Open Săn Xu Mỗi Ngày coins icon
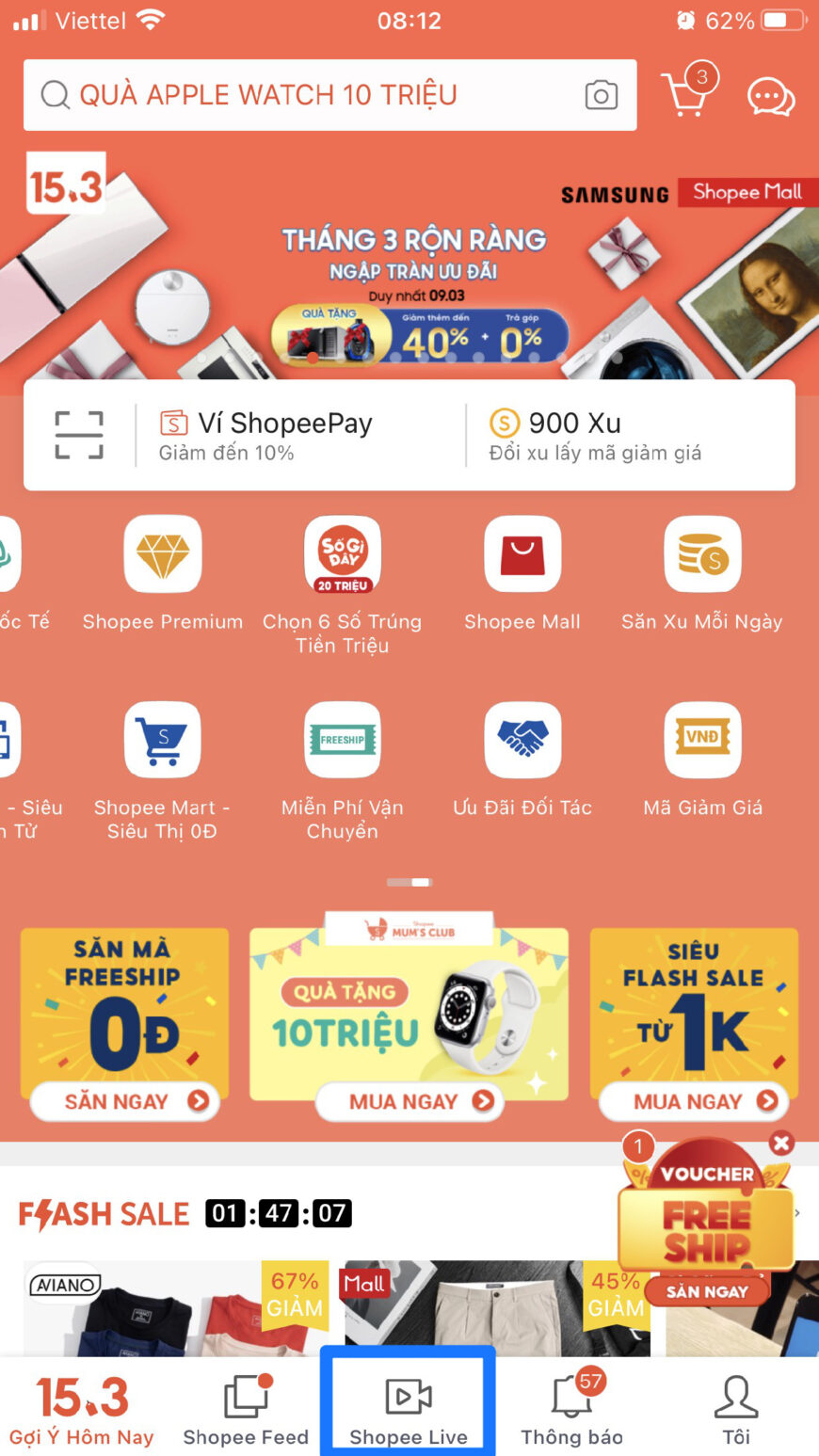 click(x=702, y=553)
